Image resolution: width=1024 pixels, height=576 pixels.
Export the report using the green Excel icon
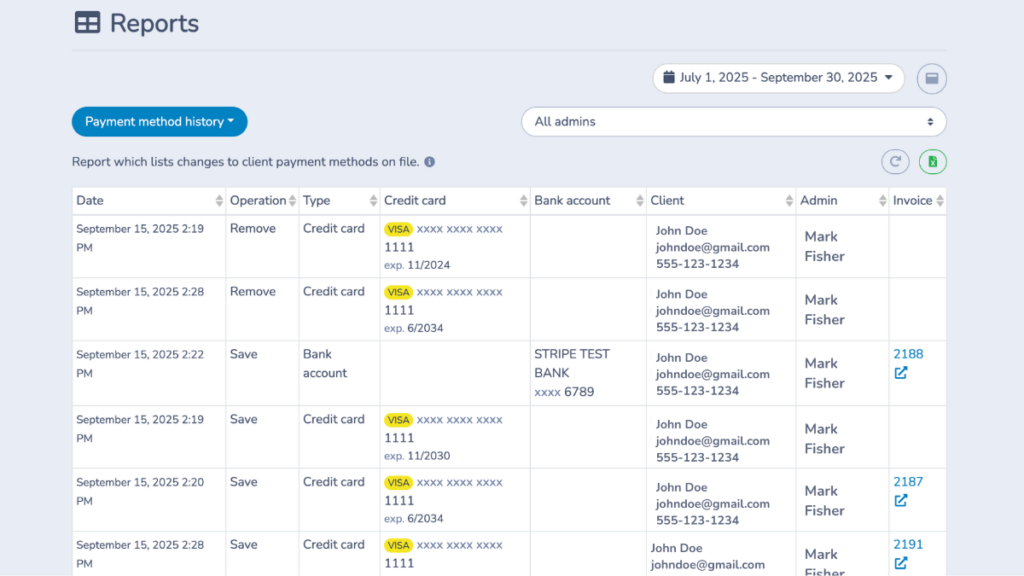tap(932, 161)
